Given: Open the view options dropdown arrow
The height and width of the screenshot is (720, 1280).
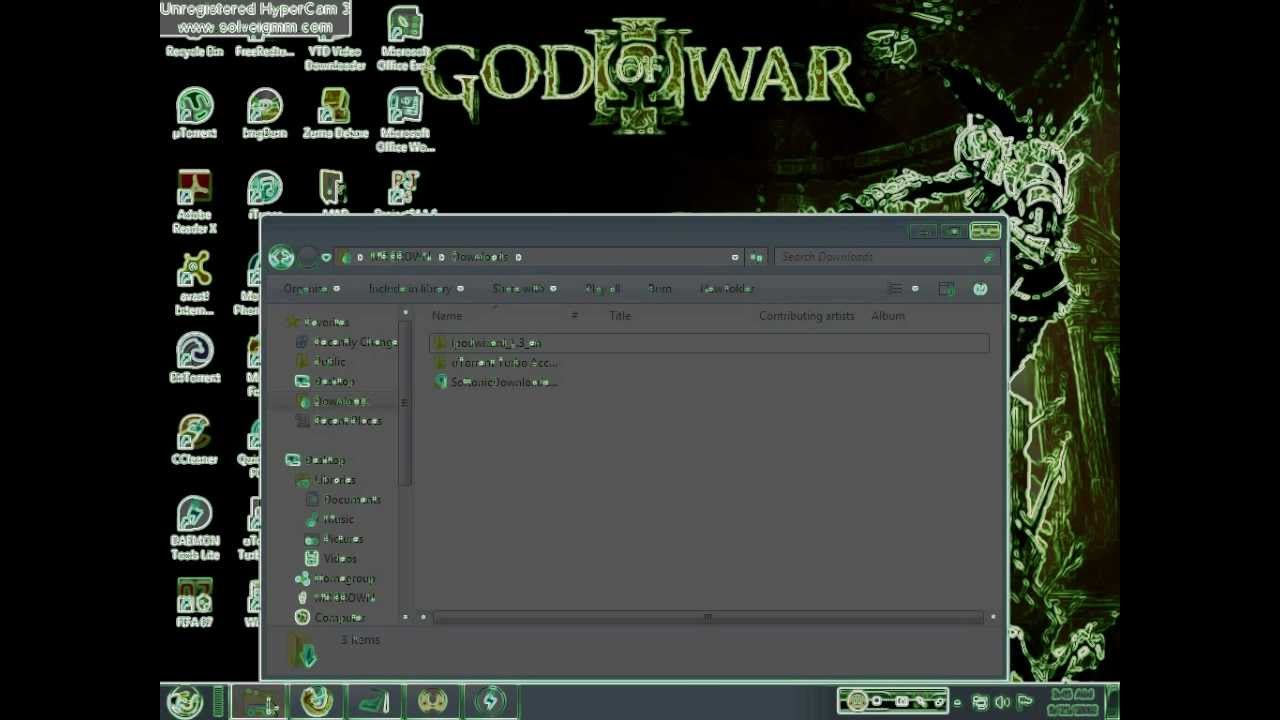Looking at the screenshot, I should pyautogui.click(x=914, y=289).
